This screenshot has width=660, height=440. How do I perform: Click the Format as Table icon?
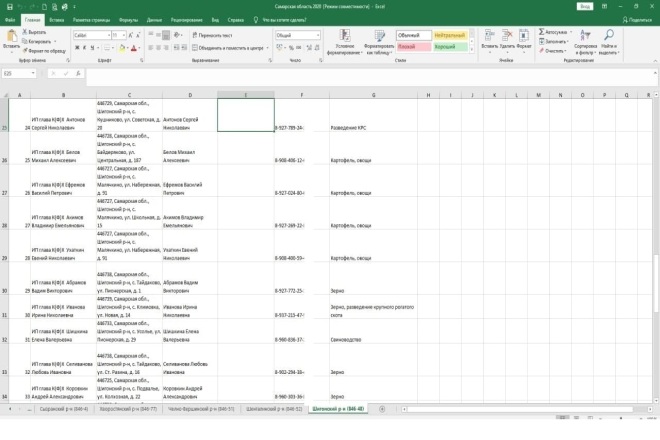(x=380, y=36)
